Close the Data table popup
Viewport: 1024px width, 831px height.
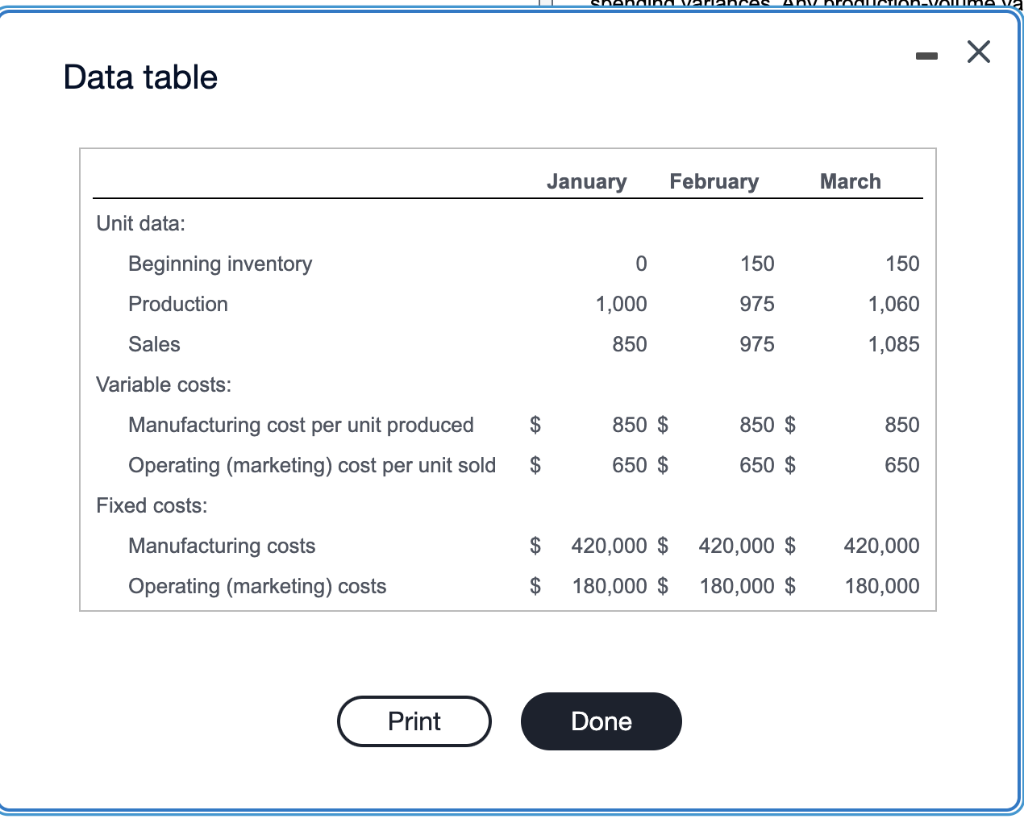[x=977, y=52]
